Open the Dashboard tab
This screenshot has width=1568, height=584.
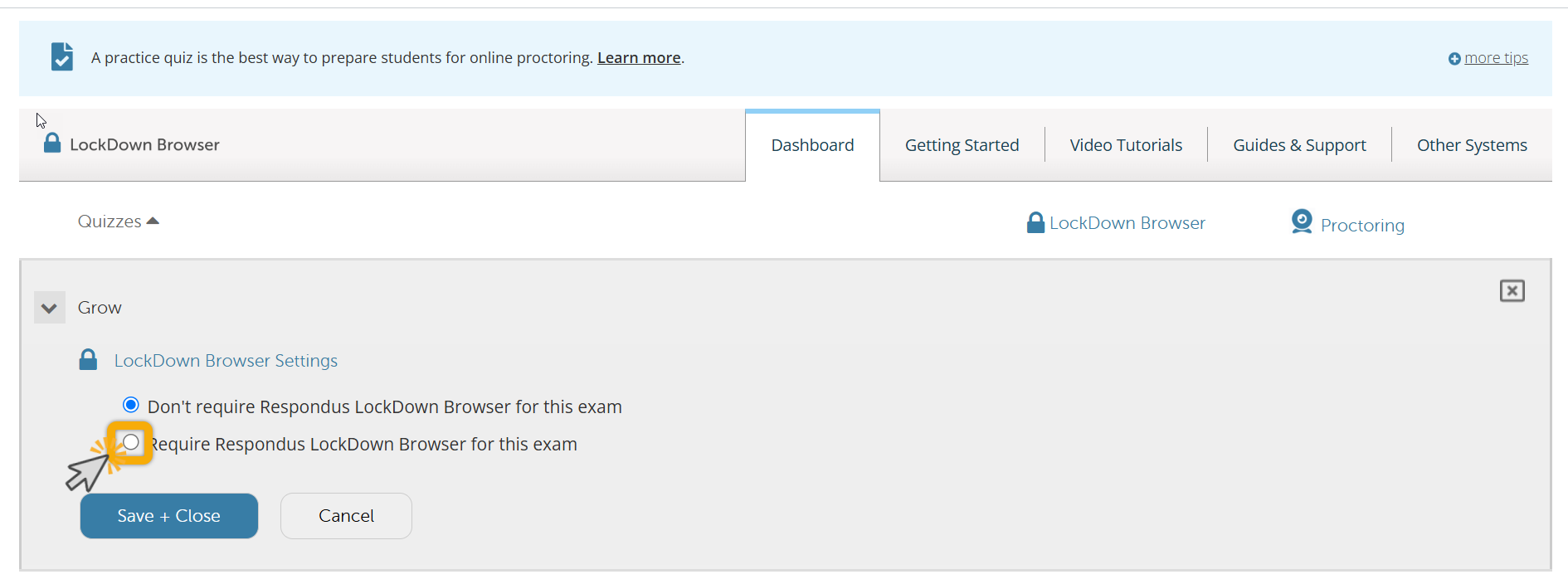click(812, 145)
